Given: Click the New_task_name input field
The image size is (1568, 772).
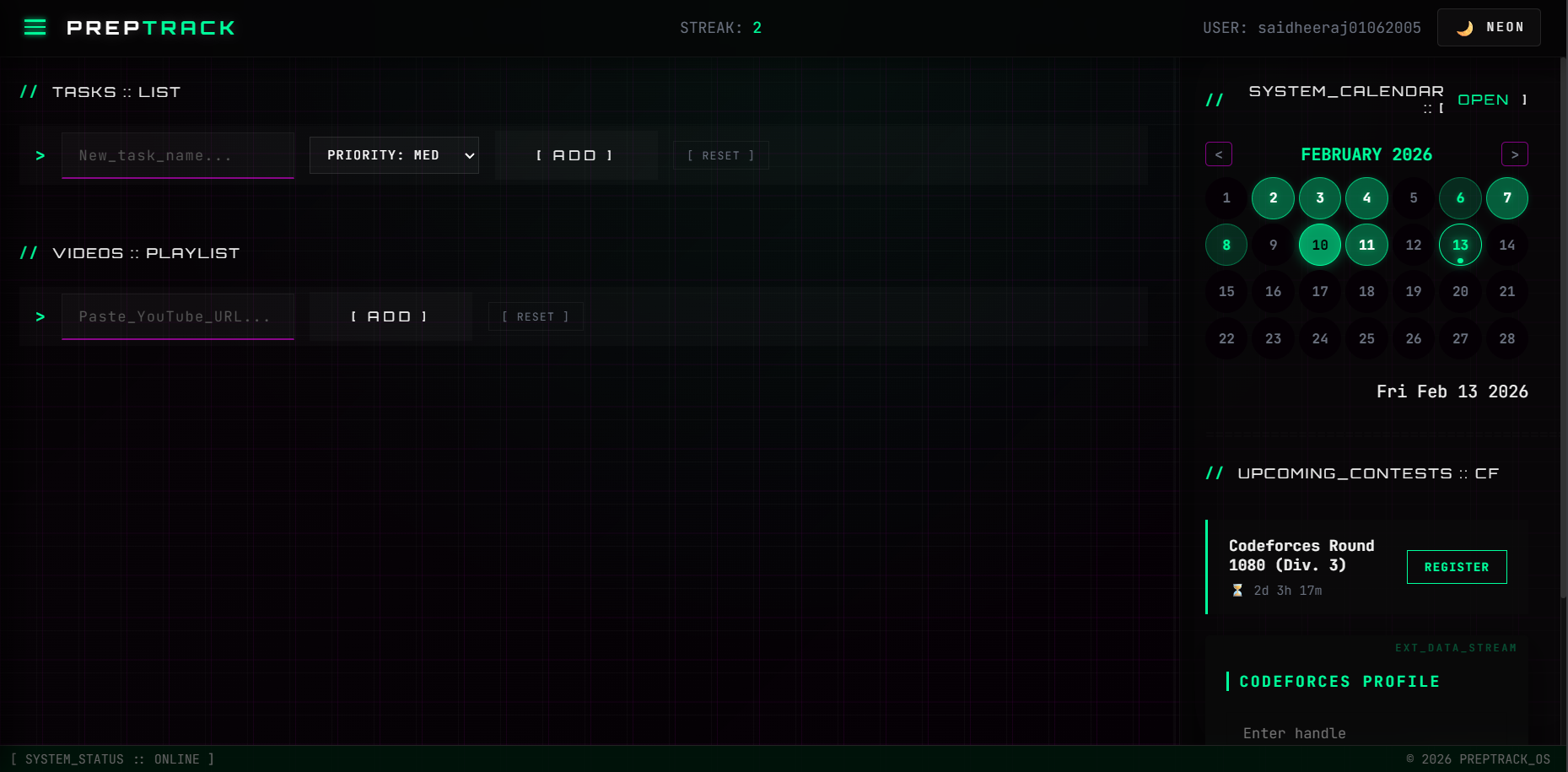Looking at the screenshot, I should 177,155.
